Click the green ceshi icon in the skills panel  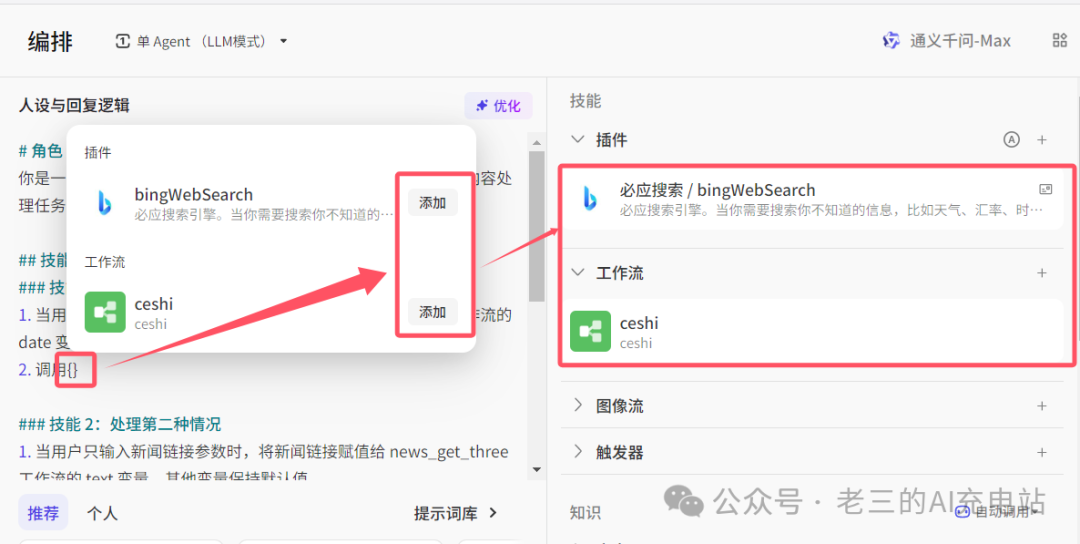[x=590, y=331]
